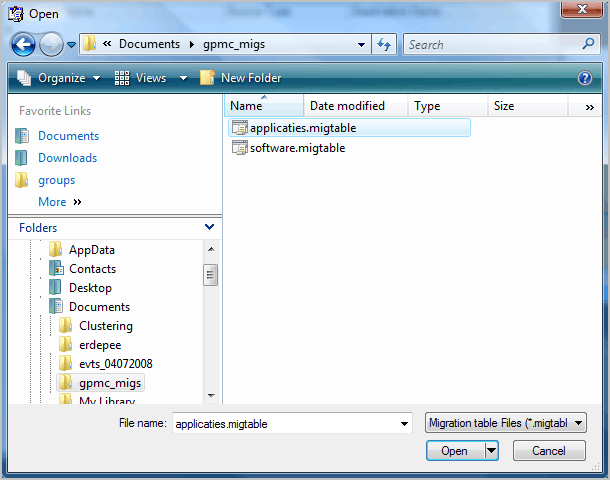Click the Clustering folder icon
The image size is (610, 480).
[65, 326]
